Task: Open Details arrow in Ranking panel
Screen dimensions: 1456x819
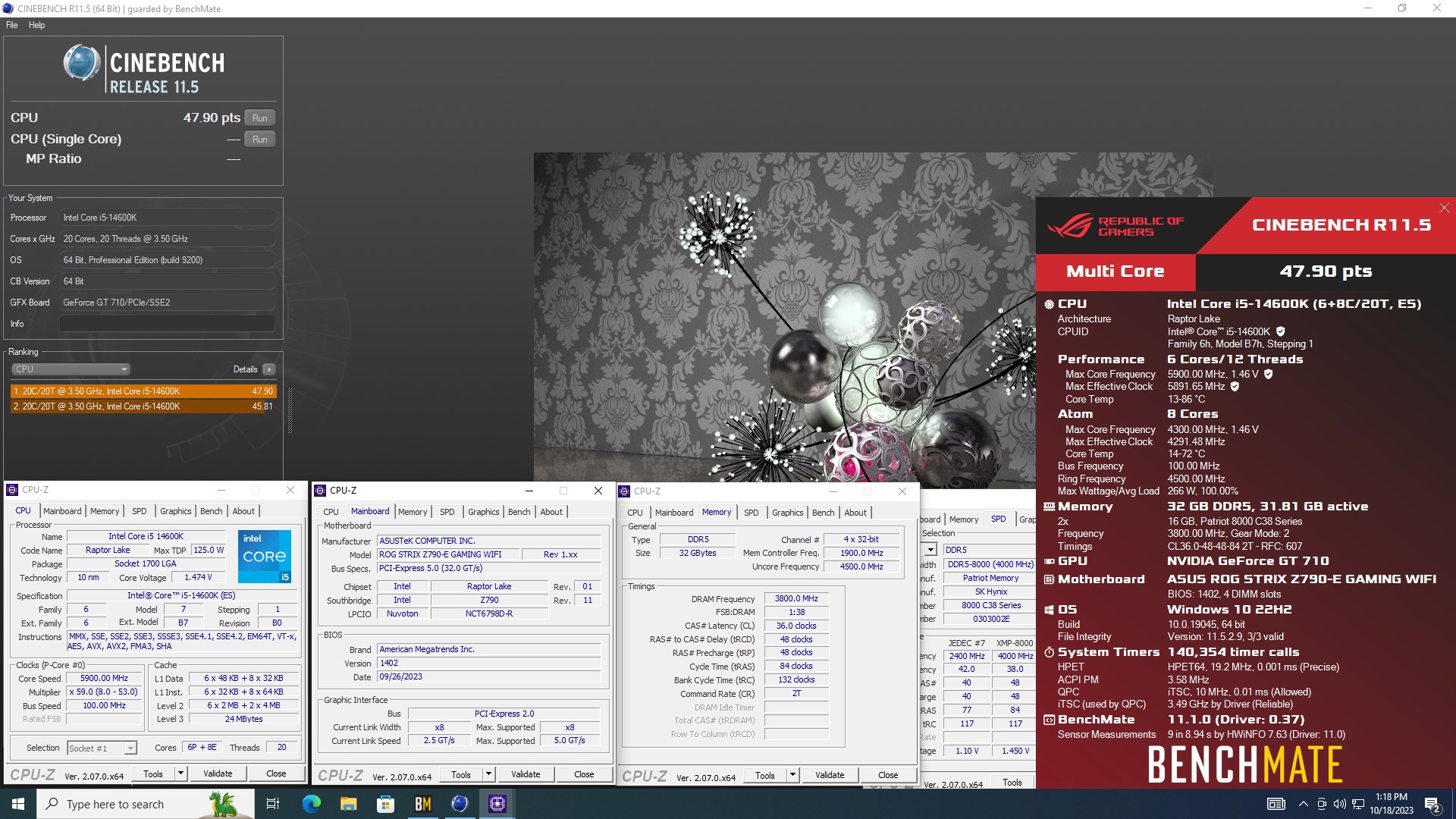Action: tap(268, 369)
